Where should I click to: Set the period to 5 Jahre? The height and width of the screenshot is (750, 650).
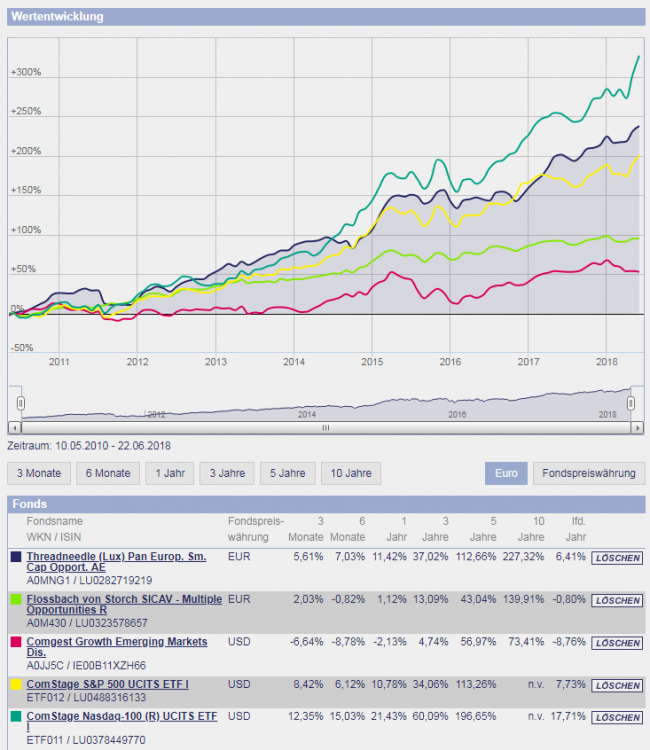click(x=288, y=473)
